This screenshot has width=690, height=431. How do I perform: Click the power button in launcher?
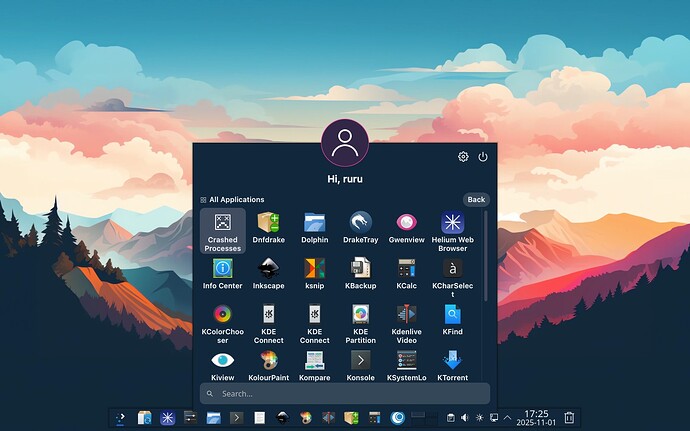click(x=483, y=157)
